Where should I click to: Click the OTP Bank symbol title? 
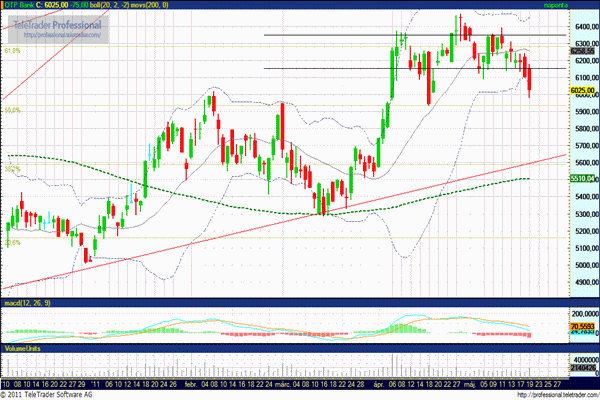(28, 5)
